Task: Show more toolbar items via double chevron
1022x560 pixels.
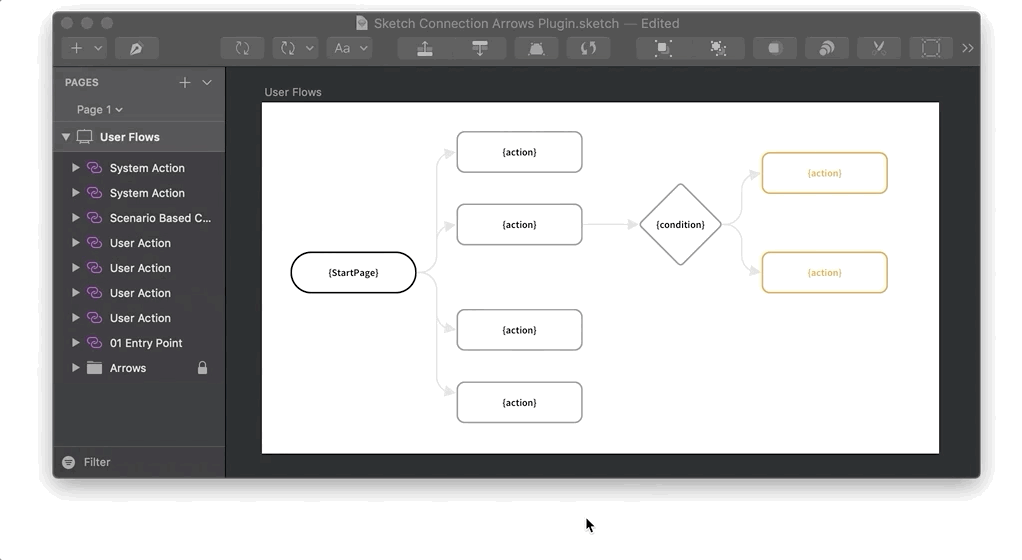Action: (968, 48)
